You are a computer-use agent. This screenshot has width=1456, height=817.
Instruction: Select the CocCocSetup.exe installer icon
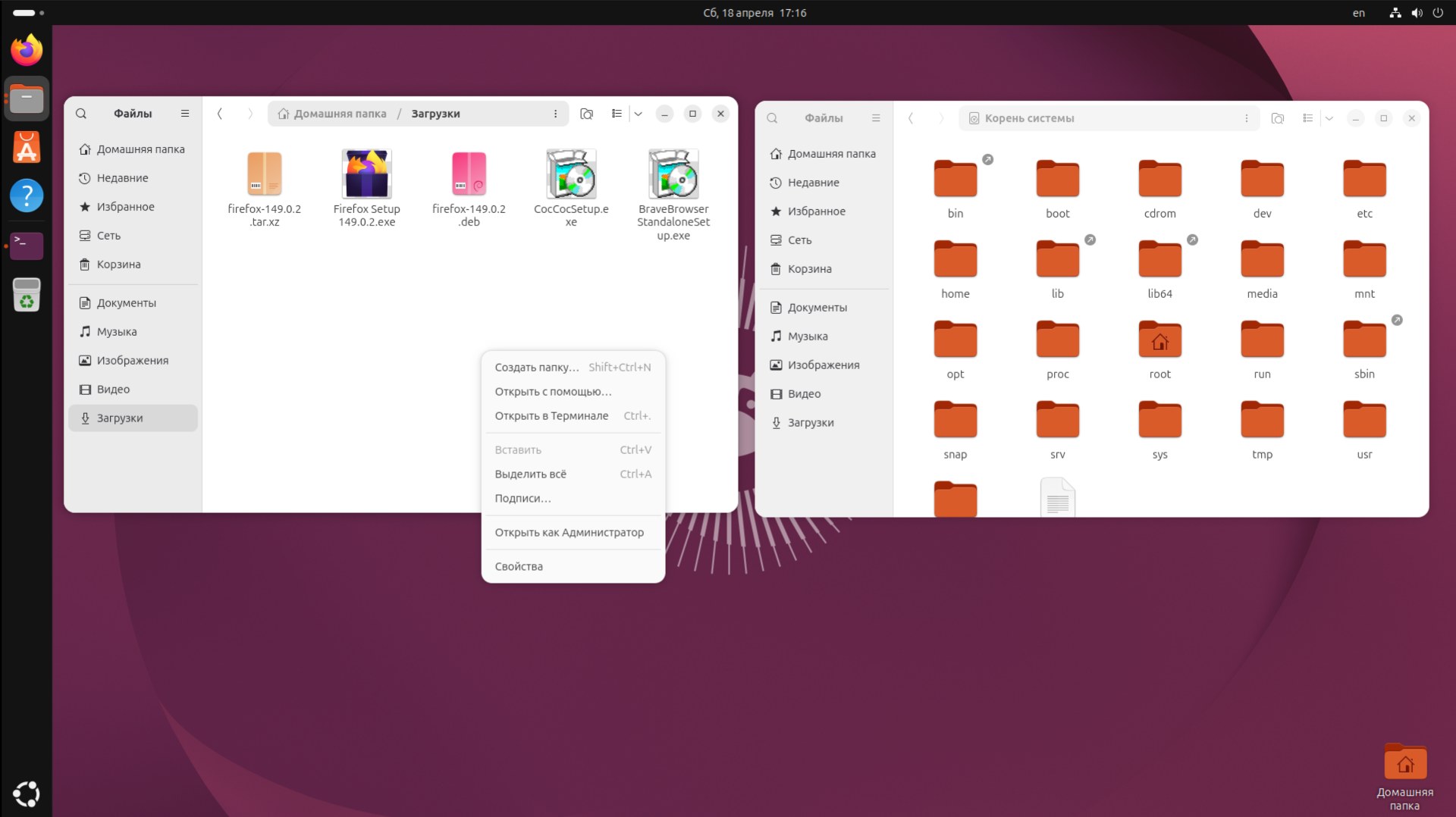[x=571, y=174]
